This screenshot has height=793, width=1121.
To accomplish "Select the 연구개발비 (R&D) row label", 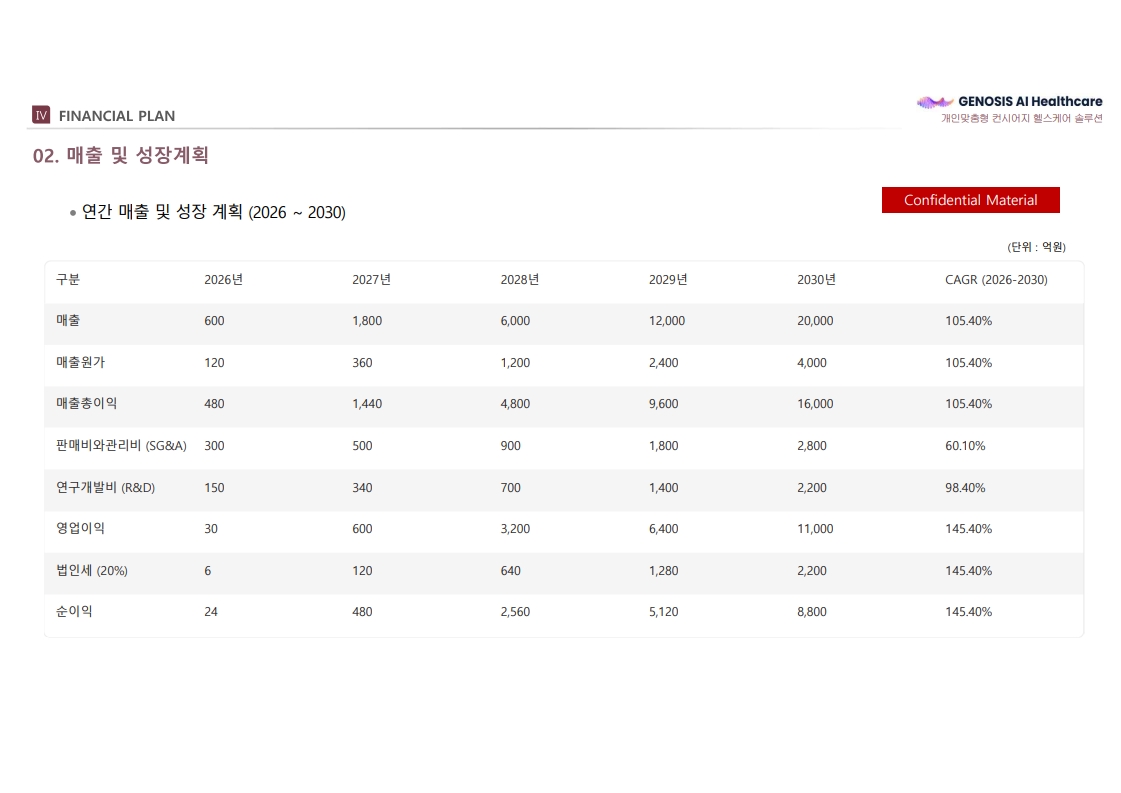I will tap(105, 487).
